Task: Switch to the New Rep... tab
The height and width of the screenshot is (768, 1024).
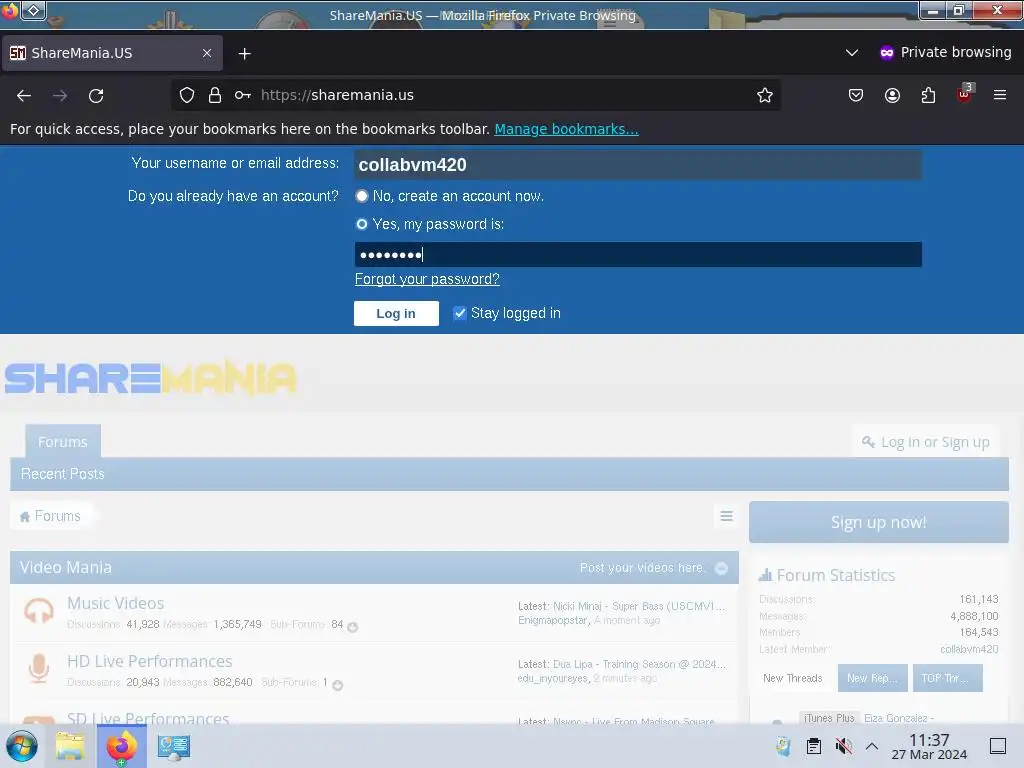Action: point(872,678)
